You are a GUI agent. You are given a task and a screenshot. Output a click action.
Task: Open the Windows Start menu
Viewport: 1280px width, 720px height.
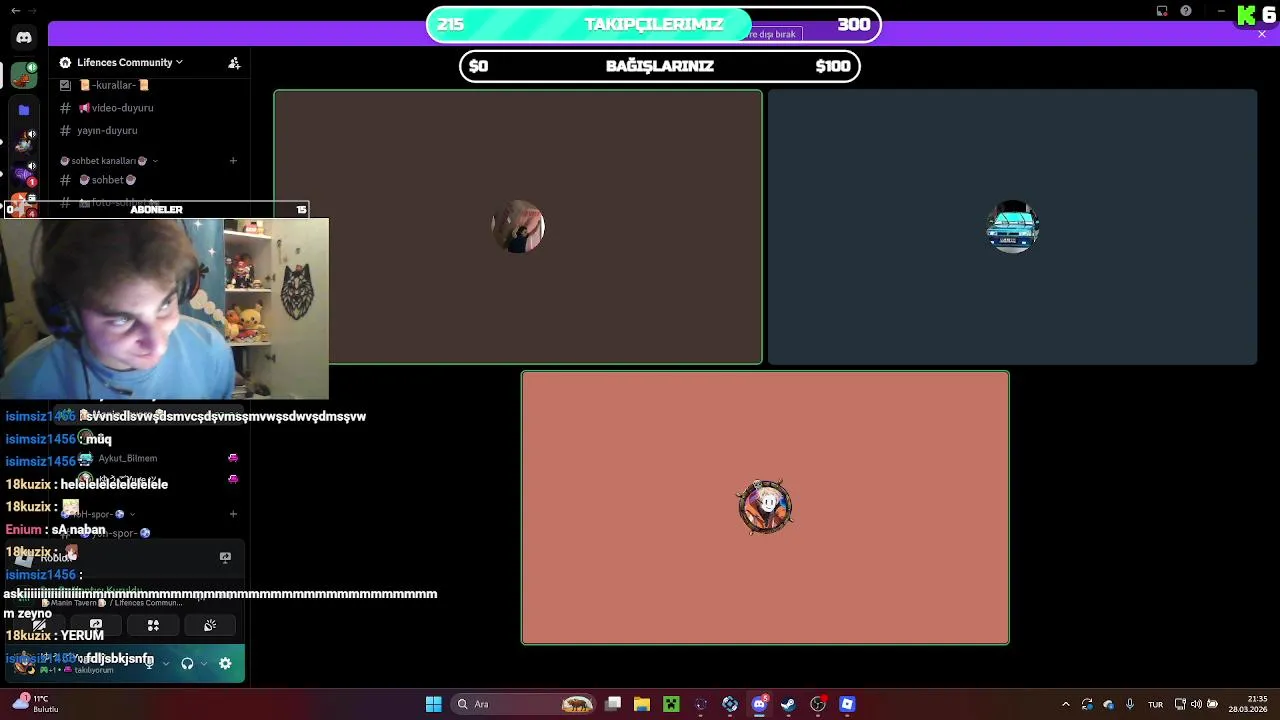tap(433, 704)
